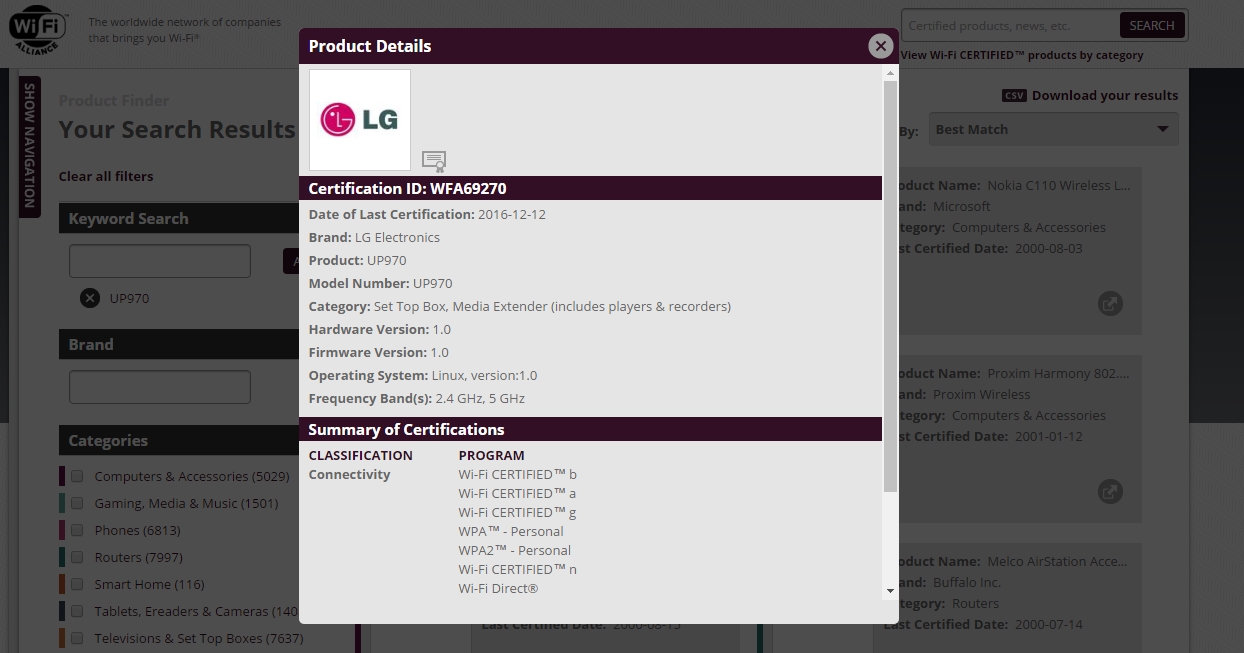Check Televisions & Set Top Boxes category
This screenshot has width=1244, height=653.
tap(77, 638)
